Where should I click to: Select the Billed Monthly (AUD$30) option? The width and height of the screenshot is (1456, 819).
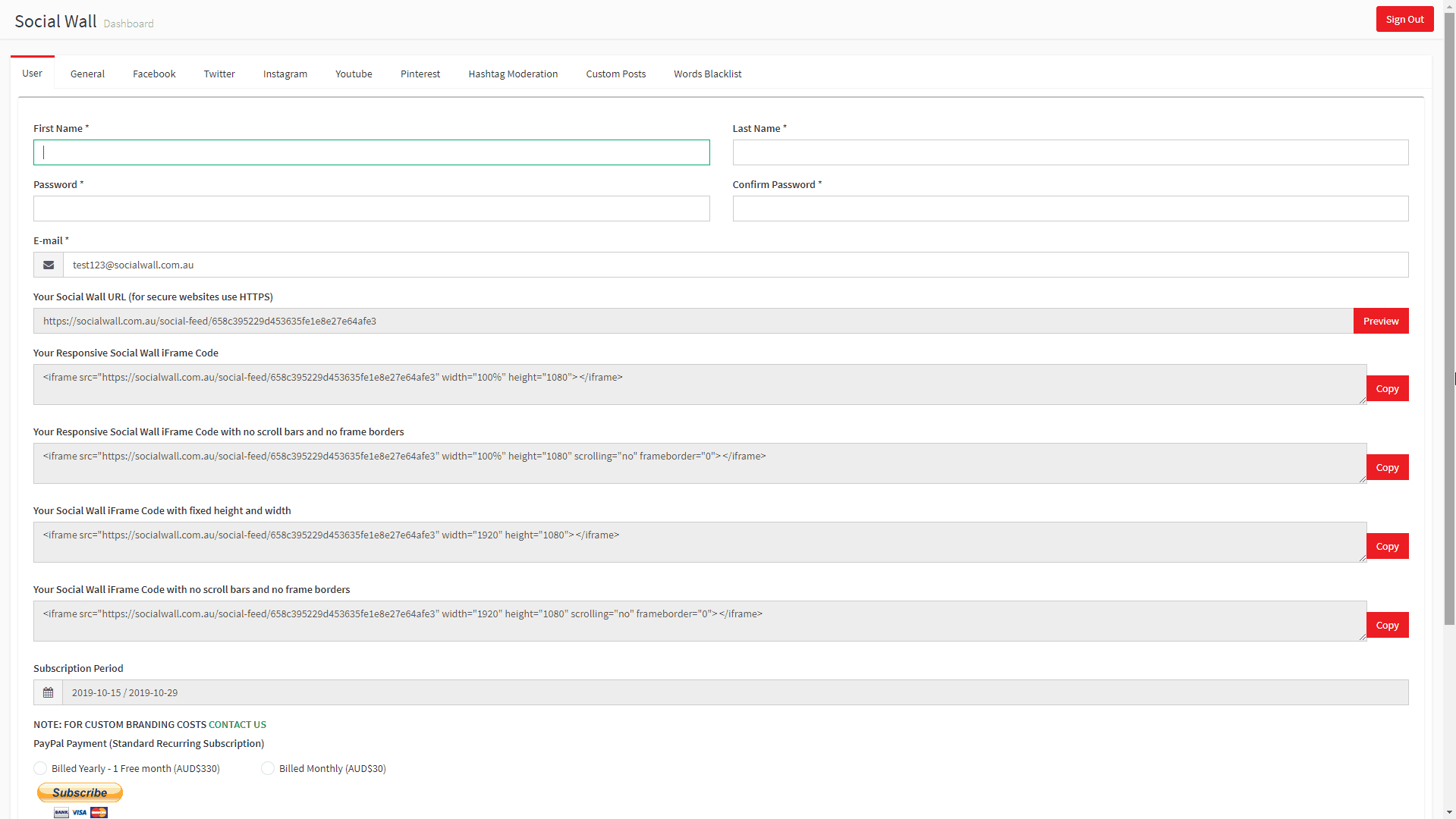click(x=267, y=768)
